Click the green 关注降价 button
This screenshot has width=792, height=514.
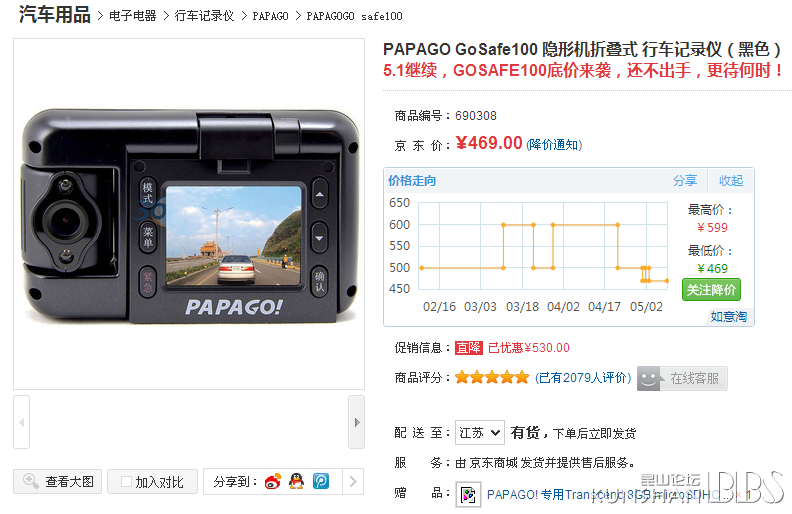tap(711, 290)
